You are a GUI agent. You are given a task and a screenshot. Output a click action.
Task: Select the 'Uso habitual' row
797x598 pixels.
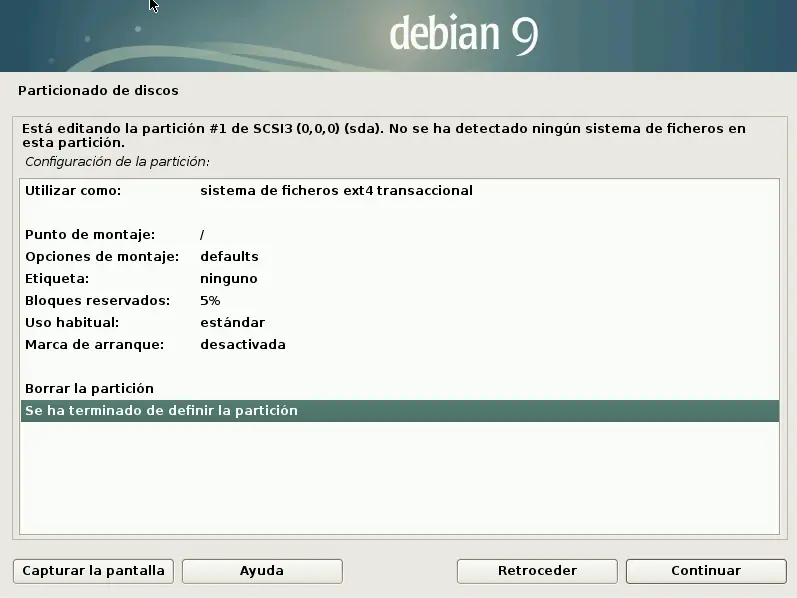pyautogui.click(x=400, y=323)
